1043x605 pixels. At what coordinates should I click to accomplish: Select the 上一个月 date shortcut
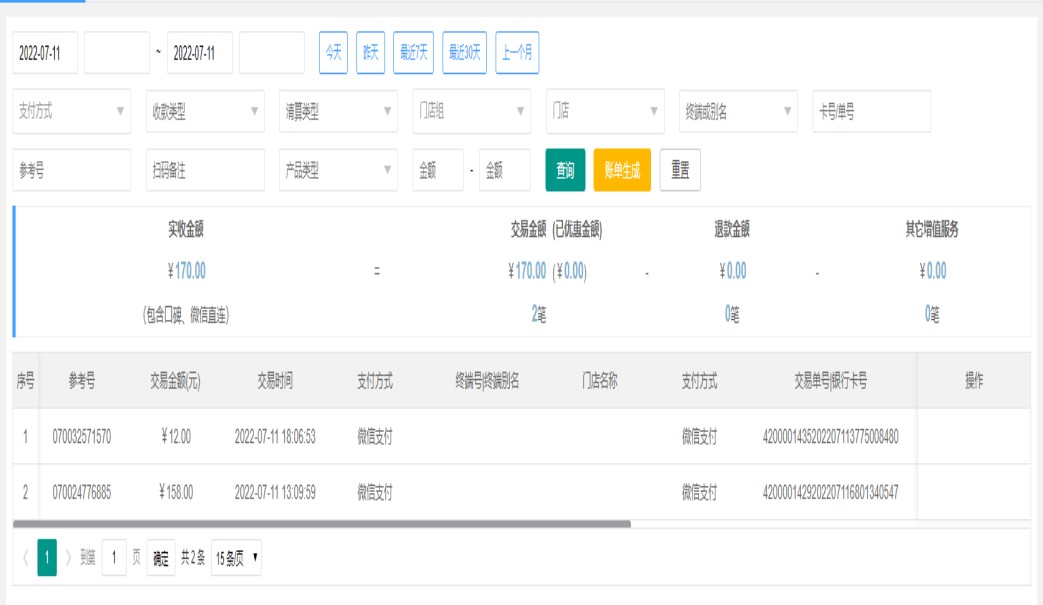(517, 53)
